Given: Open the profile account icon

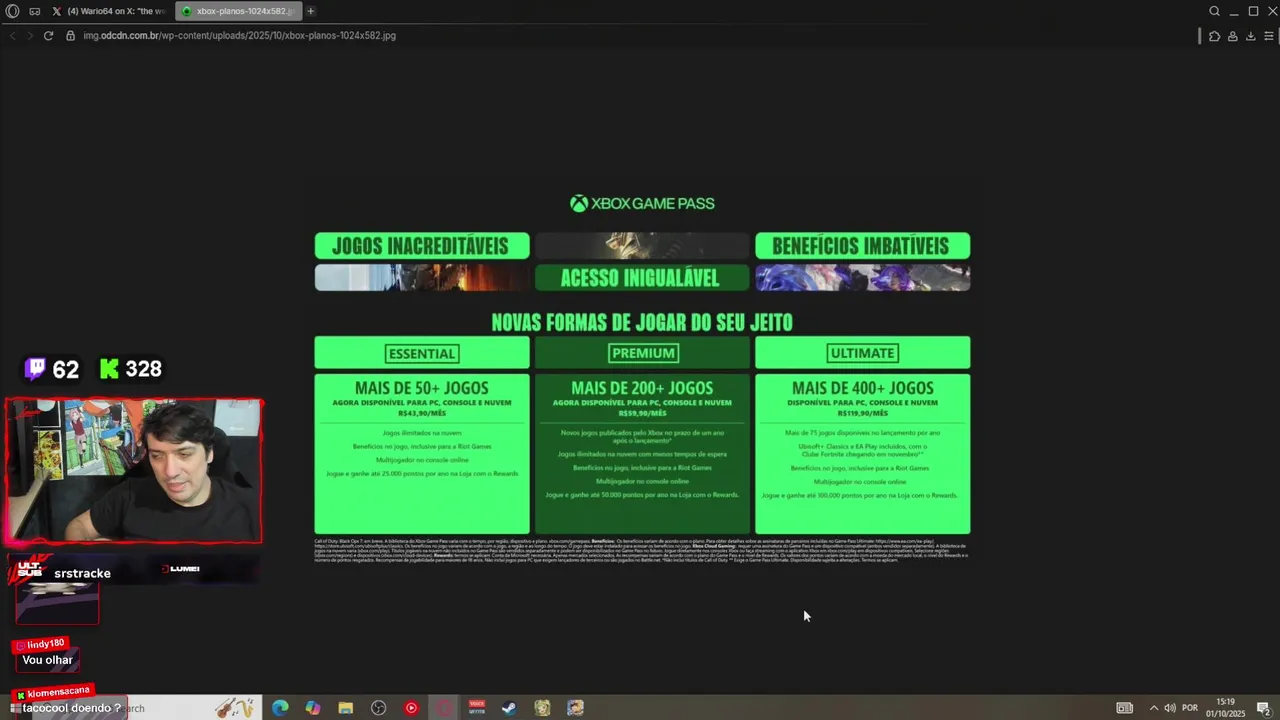Looking at the screenshot, I should tap(1233, 36).
